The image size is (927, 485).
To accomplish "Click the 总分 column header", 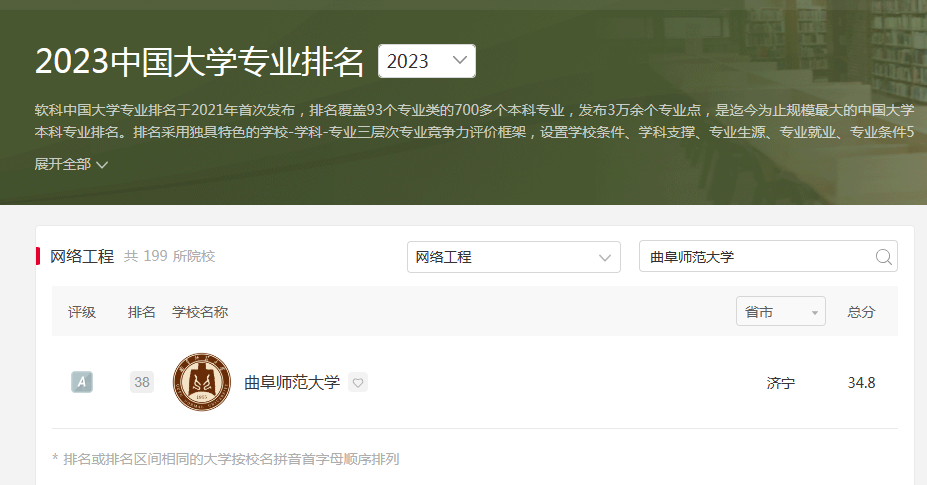I will coord(861,312).
